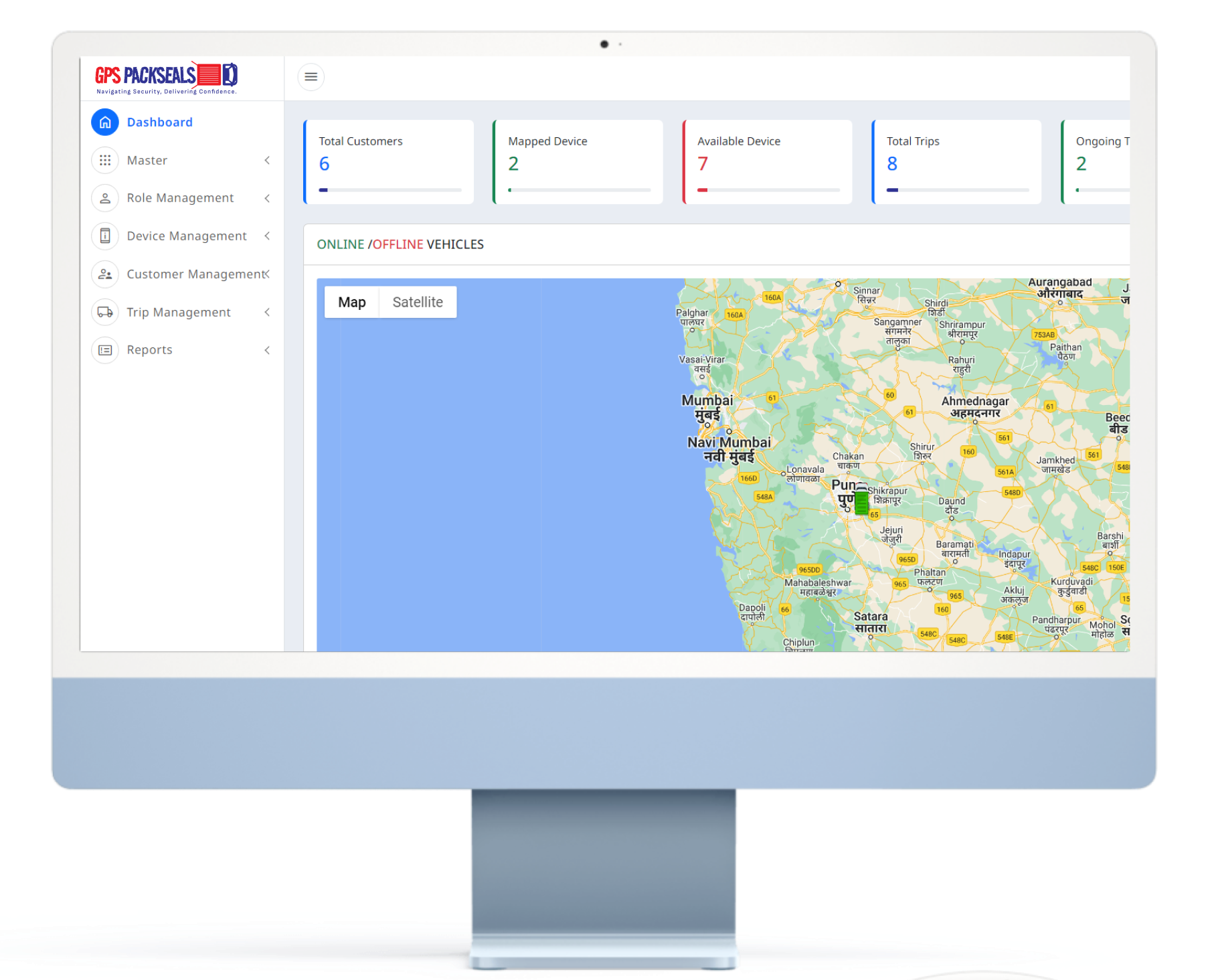Click the Shirur map label
The height and width of the screenshot is (980, 1210).
point(922,451)
